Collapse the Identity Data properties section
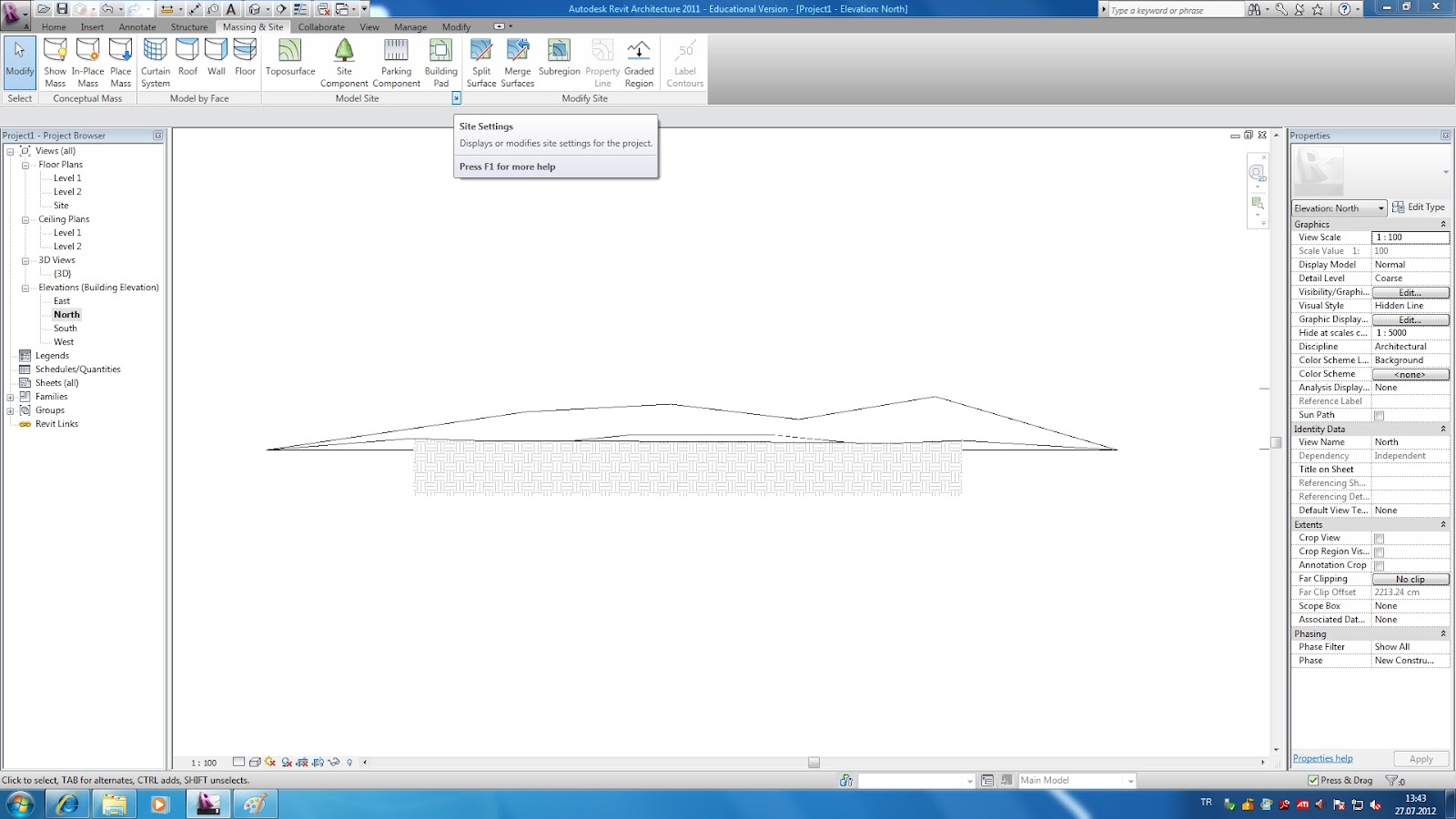This screenshot has width=1456, height=819. click(1442, 429)
